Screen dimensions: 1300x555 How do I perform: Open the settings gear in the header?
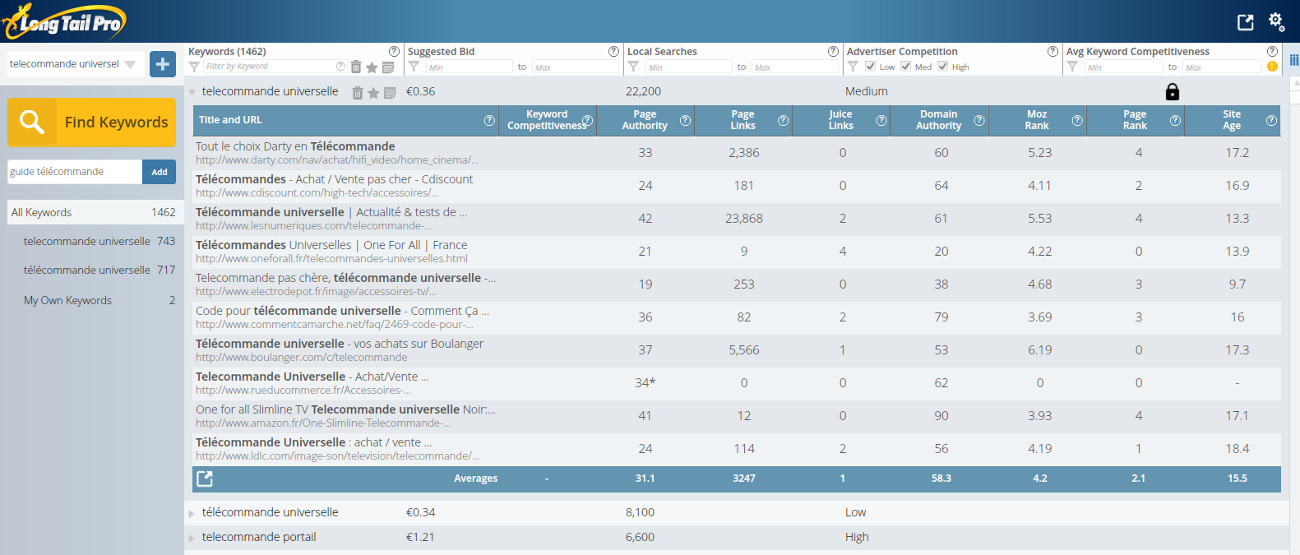(1276, 22)
